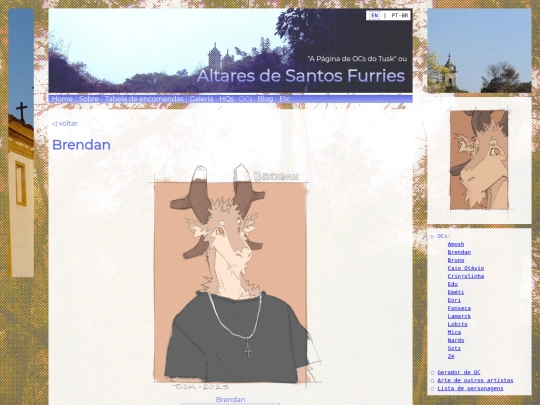Click the Altares de Santos Furries title
The width and height of the screenshot is (540, 405).
coord(301,76)
